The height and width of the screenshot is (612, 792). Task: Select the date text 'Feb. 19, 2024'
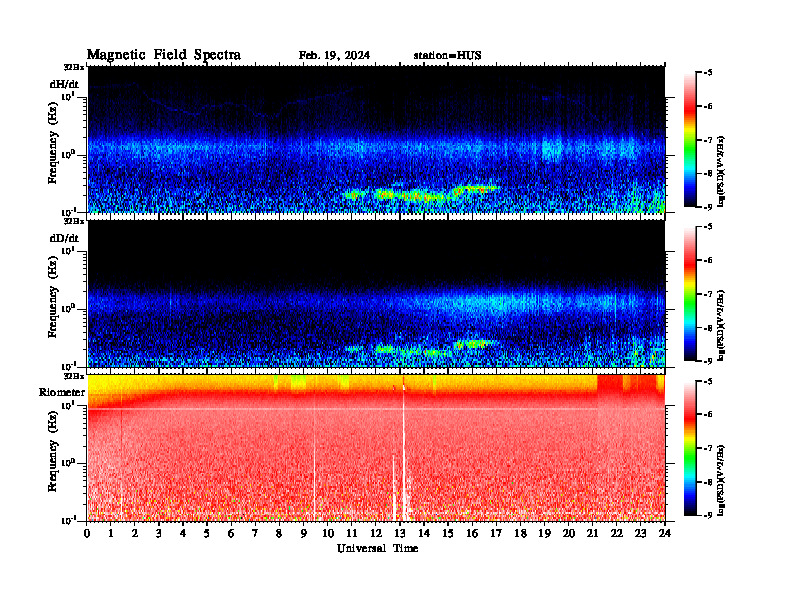click(x=334, y=55)
